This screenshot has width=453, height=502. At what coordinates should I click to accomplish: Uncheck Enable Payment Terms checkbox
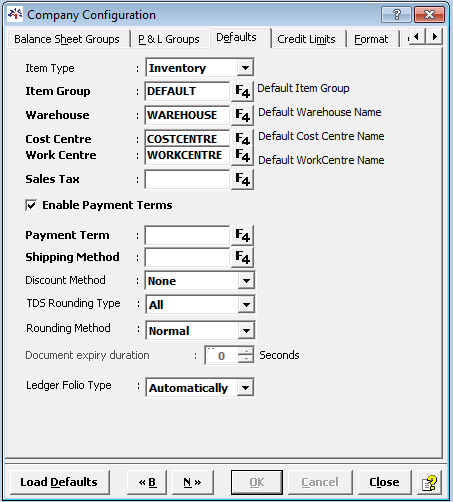pos(31,205)
